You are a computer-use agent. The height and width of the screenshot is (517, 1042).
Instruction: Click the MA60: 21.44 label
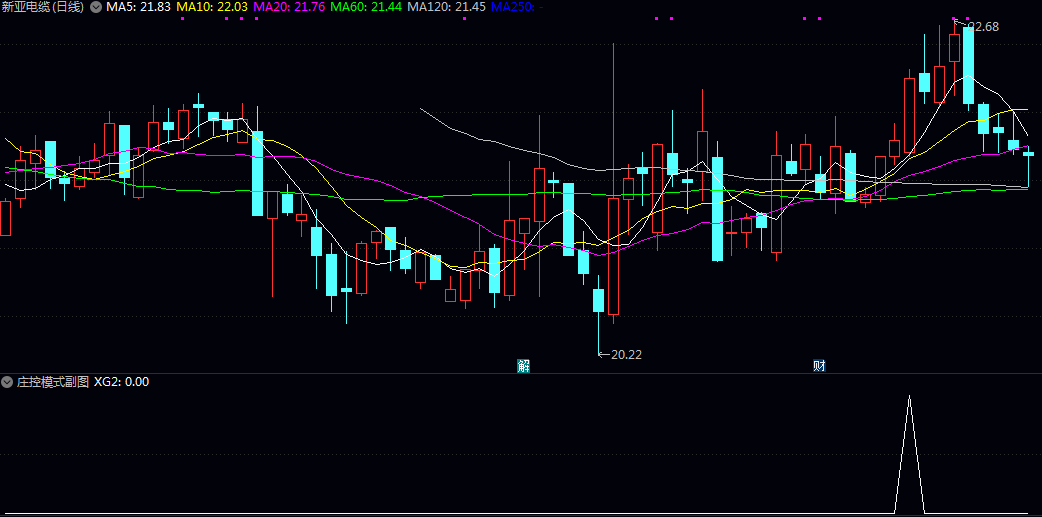coord(366,7)
